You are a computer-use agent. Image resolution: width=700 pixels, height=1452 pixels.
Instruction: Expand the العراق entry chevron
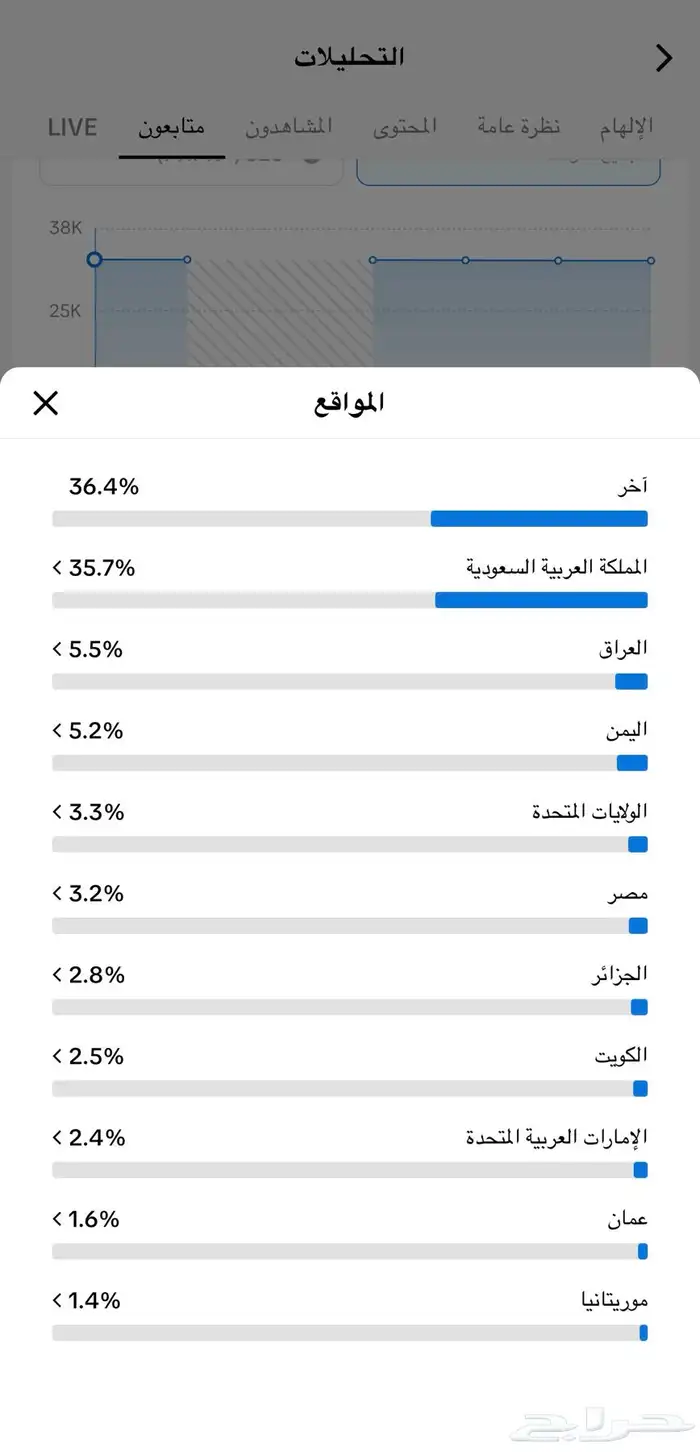(57, 649)
